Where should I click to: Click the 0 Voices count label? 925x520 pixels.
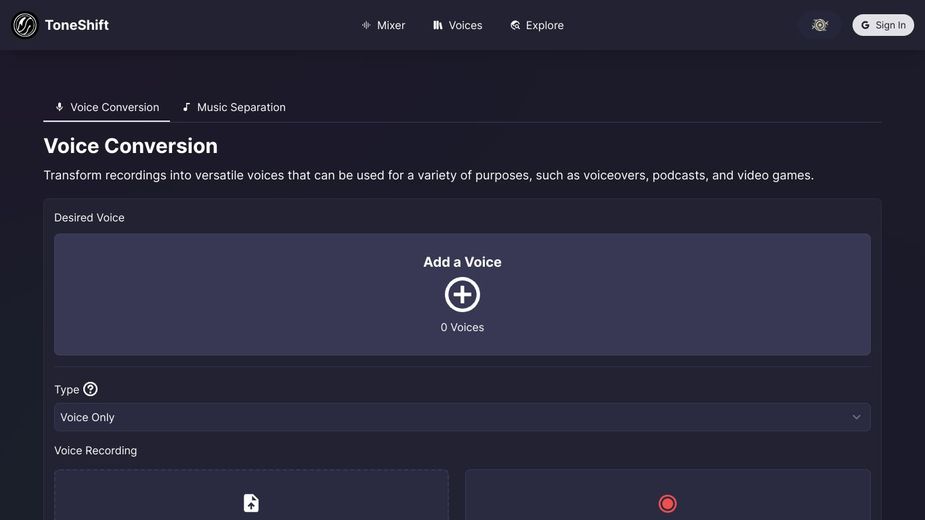point(462,327)
